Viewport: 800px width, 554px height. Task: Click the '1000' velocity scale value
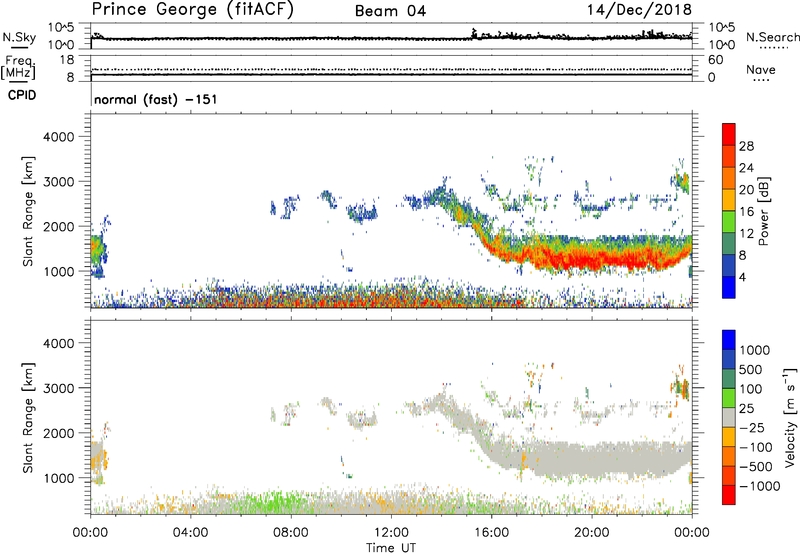pyautogui.click(x=755, y=350)
